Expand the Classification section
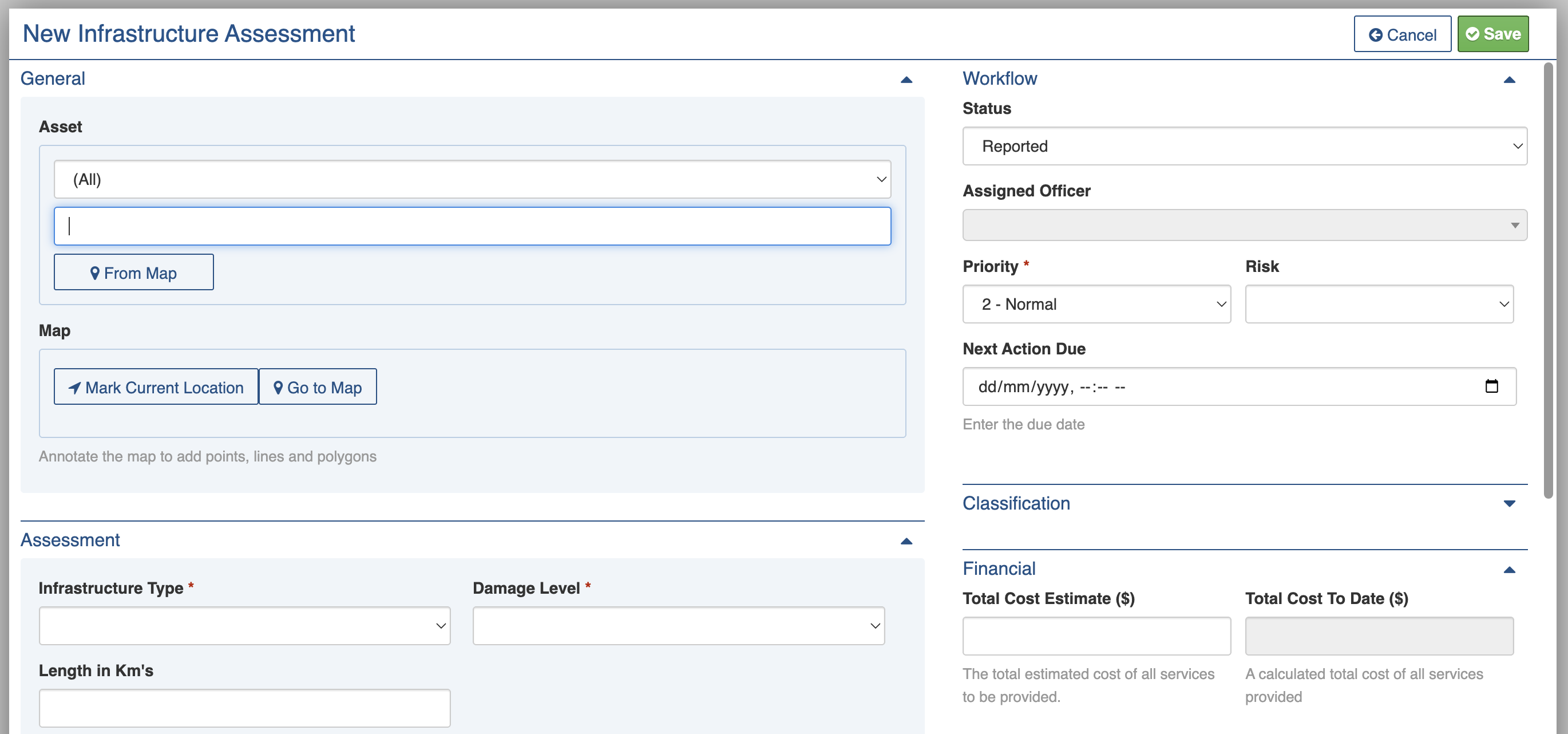 click(x=1509, y=503)
